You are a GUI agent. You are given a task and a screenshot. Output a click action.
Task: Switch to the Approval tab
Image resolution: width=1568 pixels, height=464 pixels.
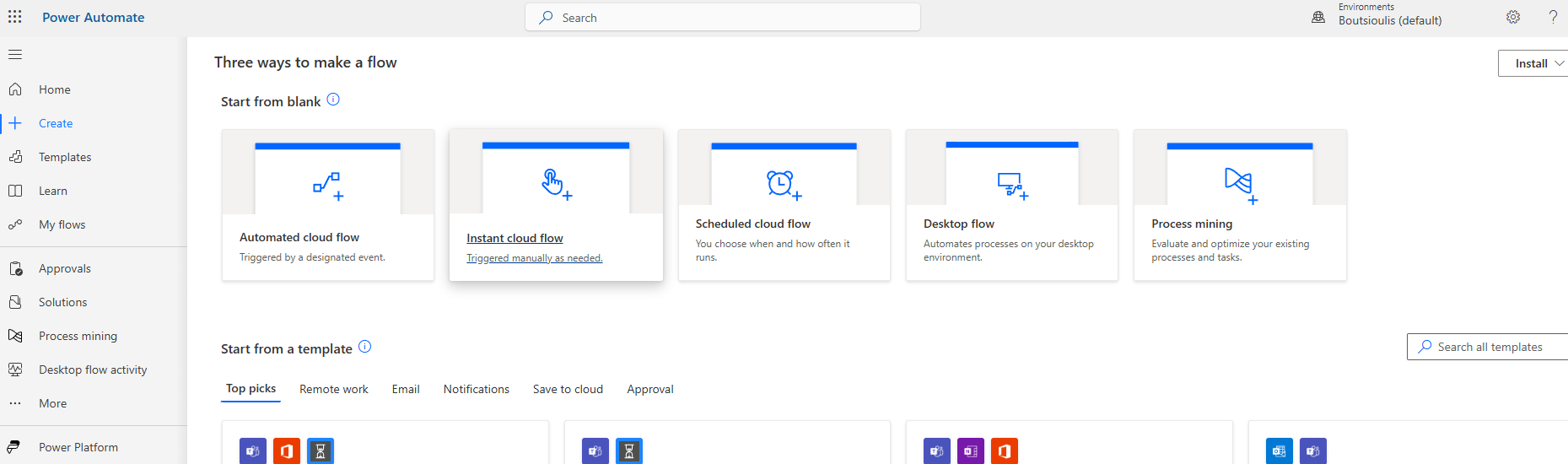pos(650,389)
